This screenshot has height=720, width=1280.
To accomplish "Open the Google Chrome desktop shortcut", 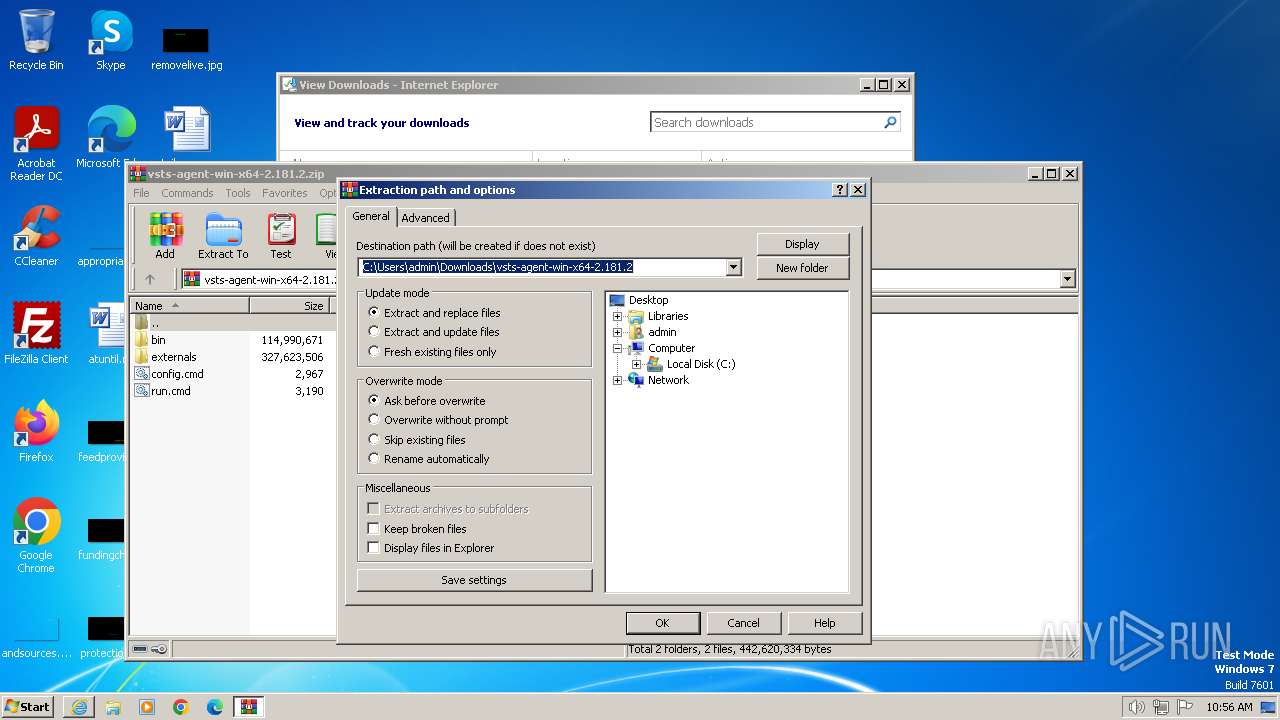I will point(36,536).
